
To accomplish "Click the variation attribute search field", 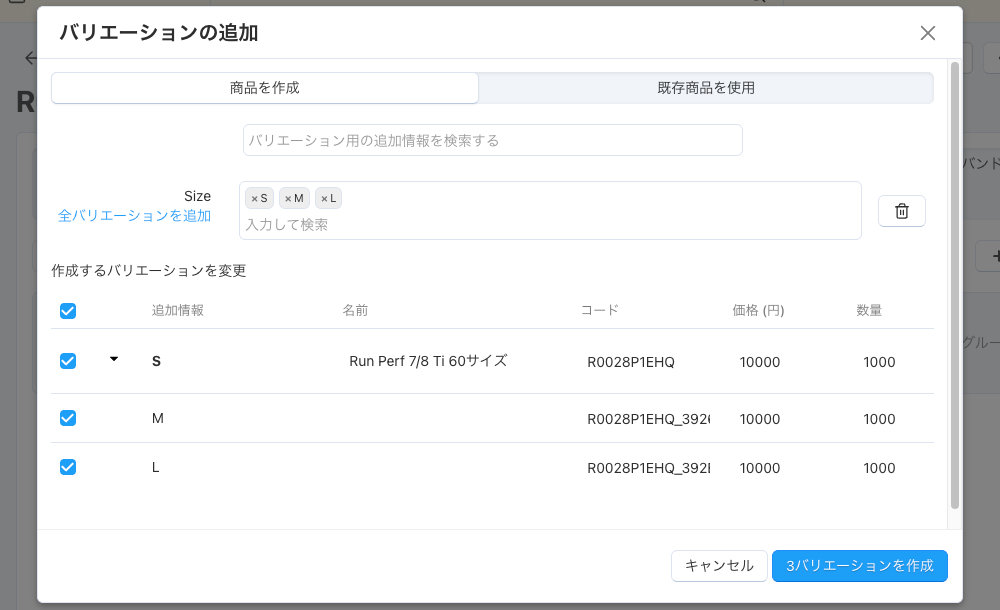I will (x=492, y=140).
